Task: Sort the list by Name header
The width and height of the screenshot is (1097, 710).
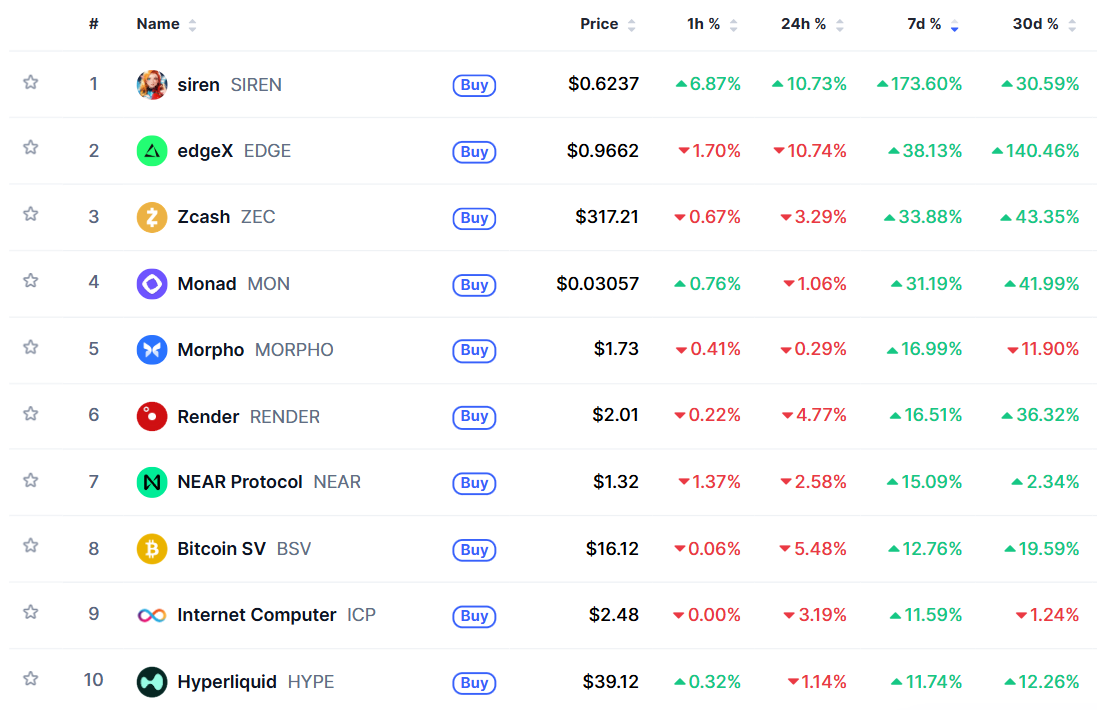Action: 157,24
